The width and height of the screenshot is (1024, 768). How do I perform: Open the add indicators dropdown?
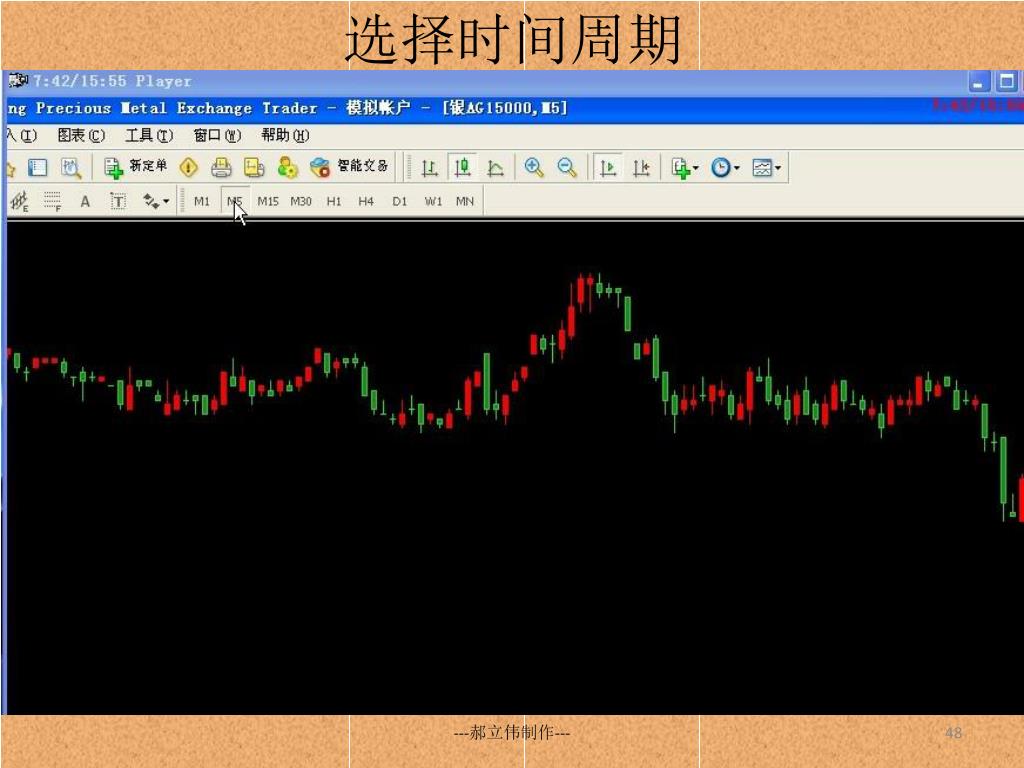[x=684, y=168]
